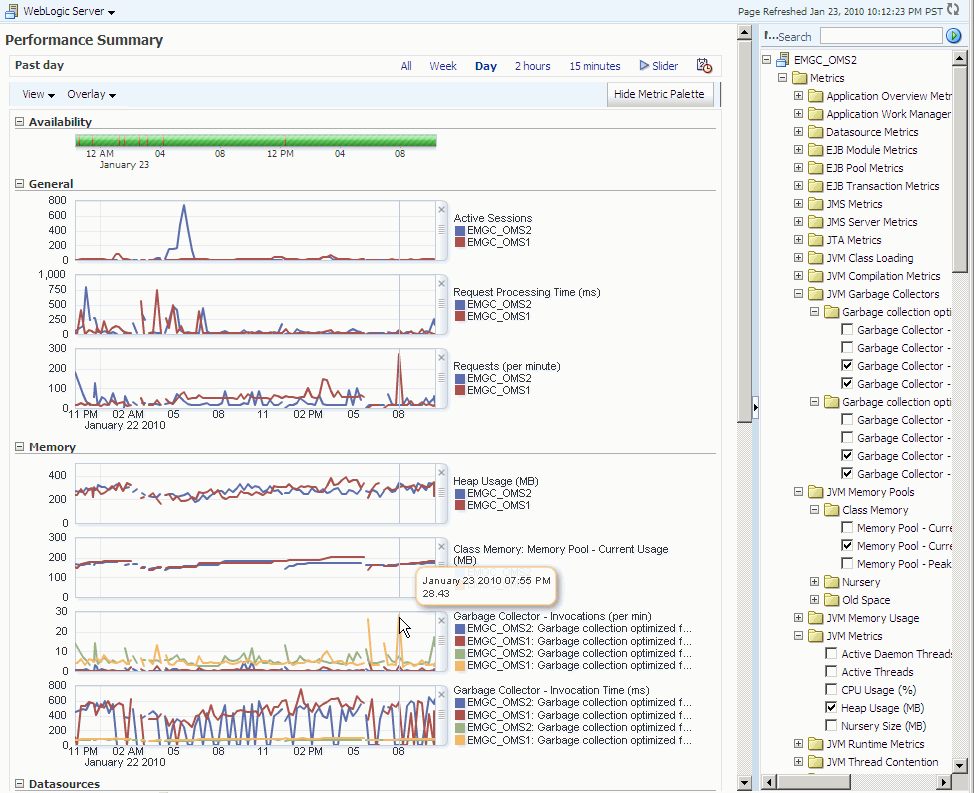This screenshot has width=974, height=793.
Task: Collapse the Availability section
Action: (19, 122)
